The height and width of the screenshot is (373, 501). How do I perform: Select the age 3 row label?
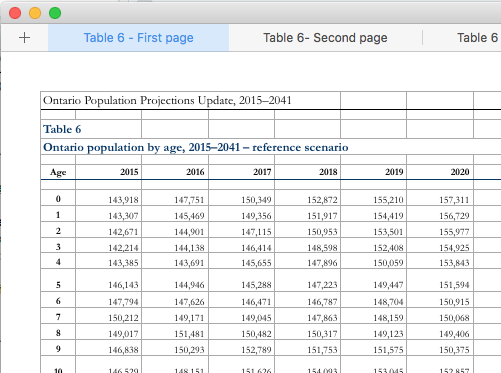(x=58, y=246)
